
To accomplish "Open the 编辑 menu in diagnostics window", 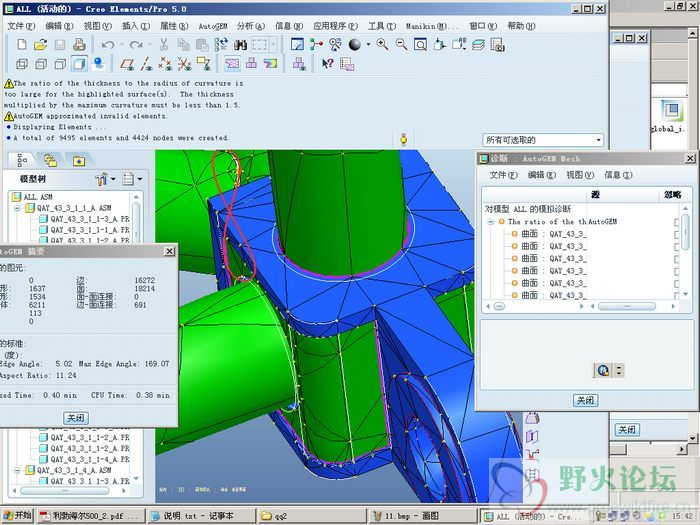I will point(542,175).
